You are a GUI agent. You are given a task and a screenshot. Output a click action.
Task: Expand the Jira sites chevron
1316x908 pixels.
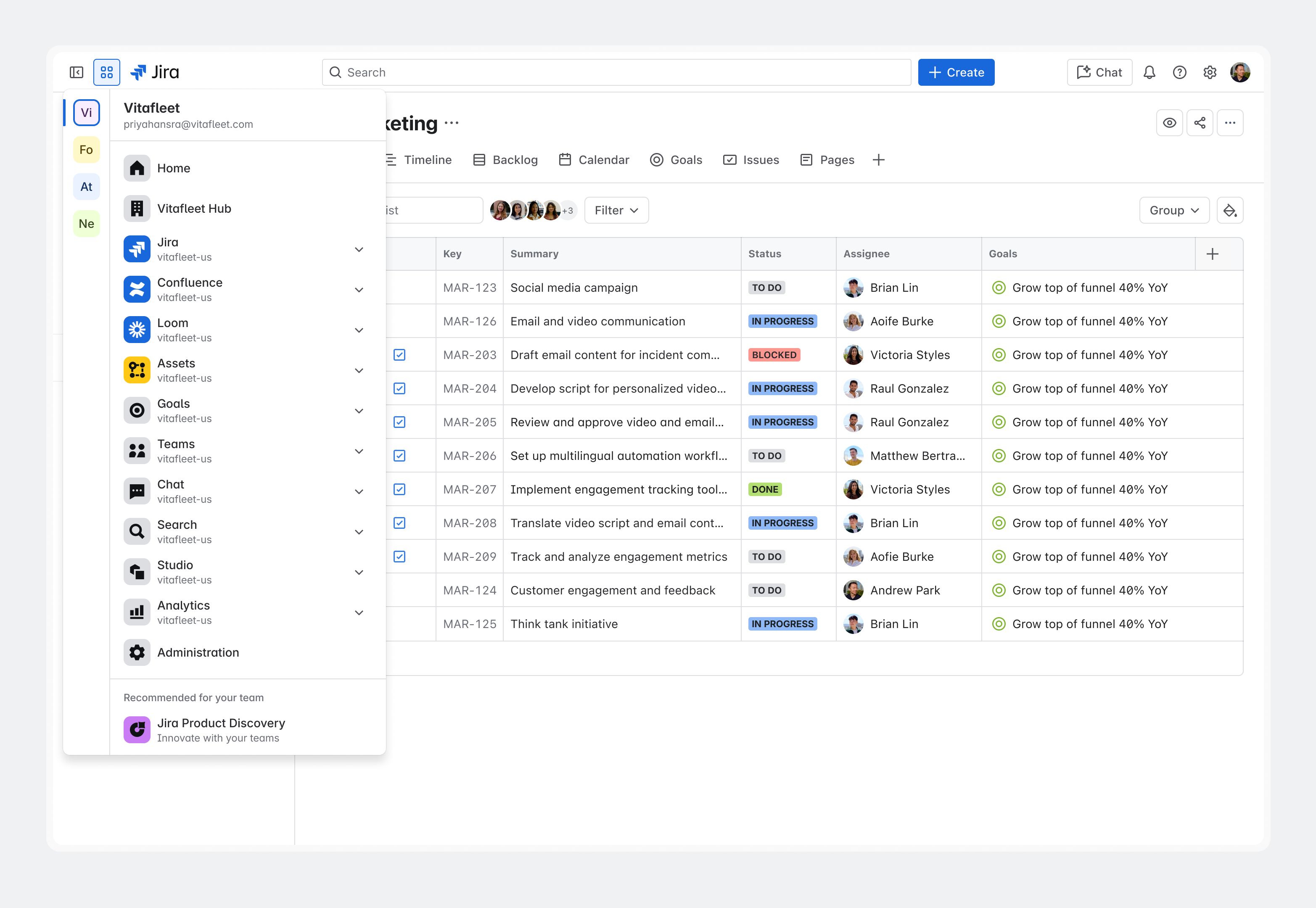[359, 250]
